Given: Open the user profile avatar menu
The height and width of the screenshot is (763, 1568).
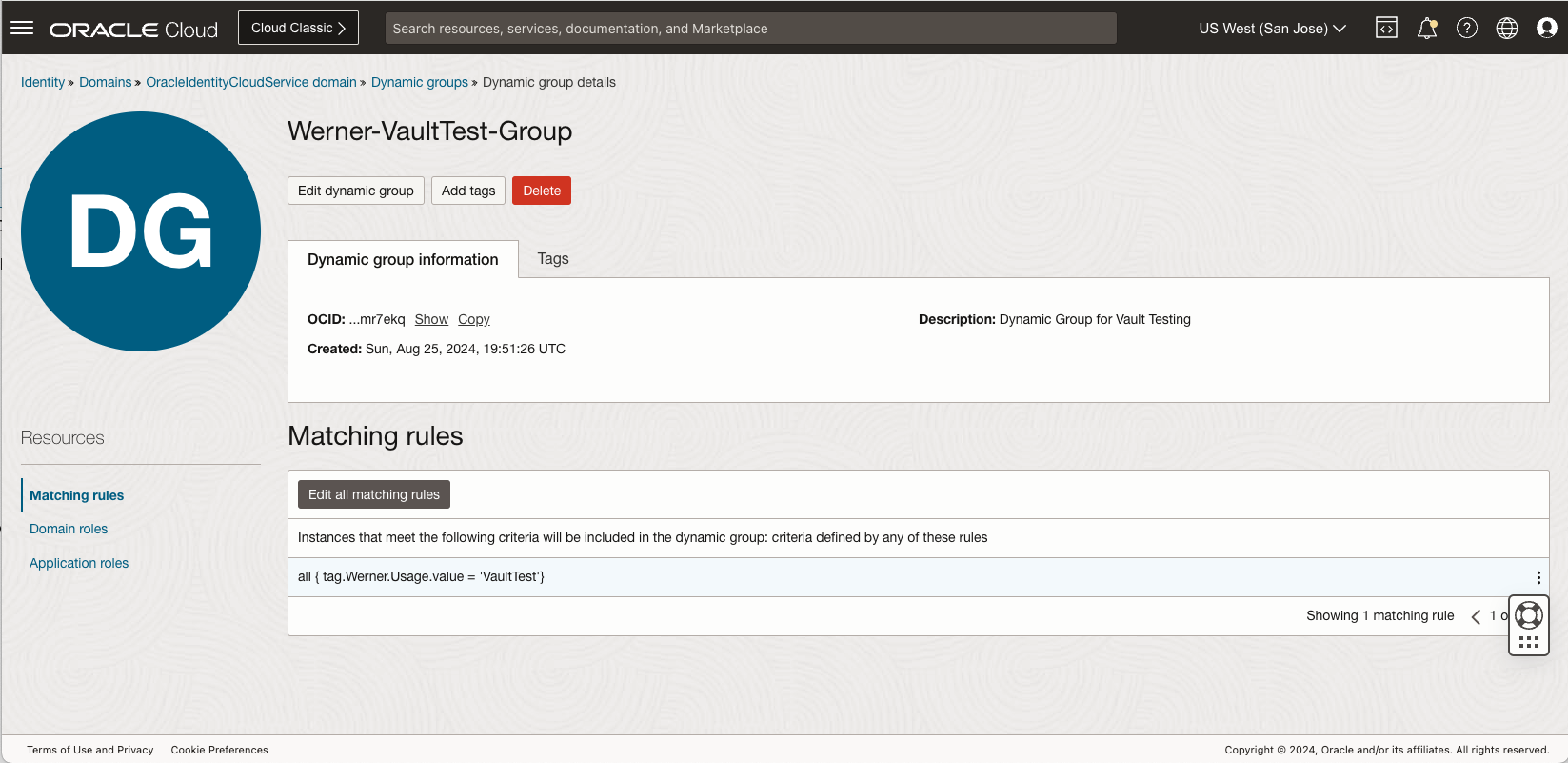Looking at the screenshot, I should pos(1546,28).
